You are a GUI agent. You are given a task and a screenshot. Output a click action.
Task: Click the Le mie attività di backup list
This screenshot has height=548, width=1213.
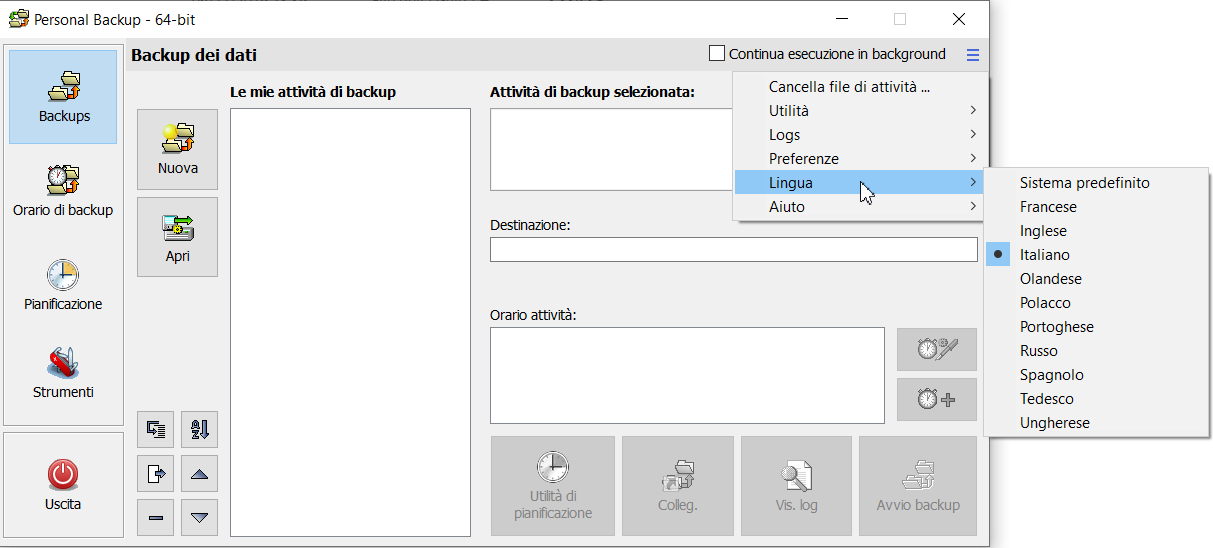click(x=350, y=322)
